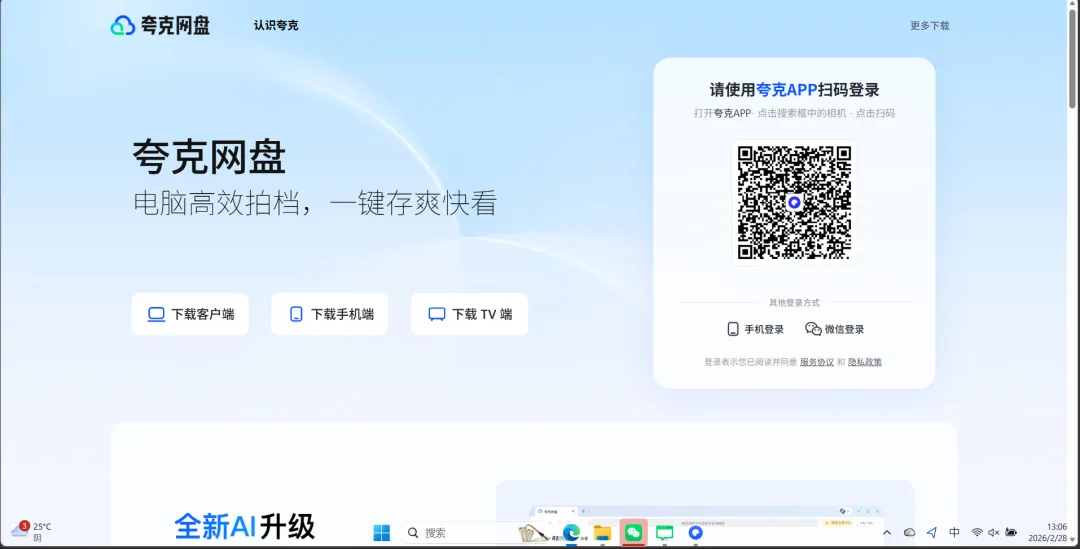Open the green chat bubble taskbar app

coord(665,532)
